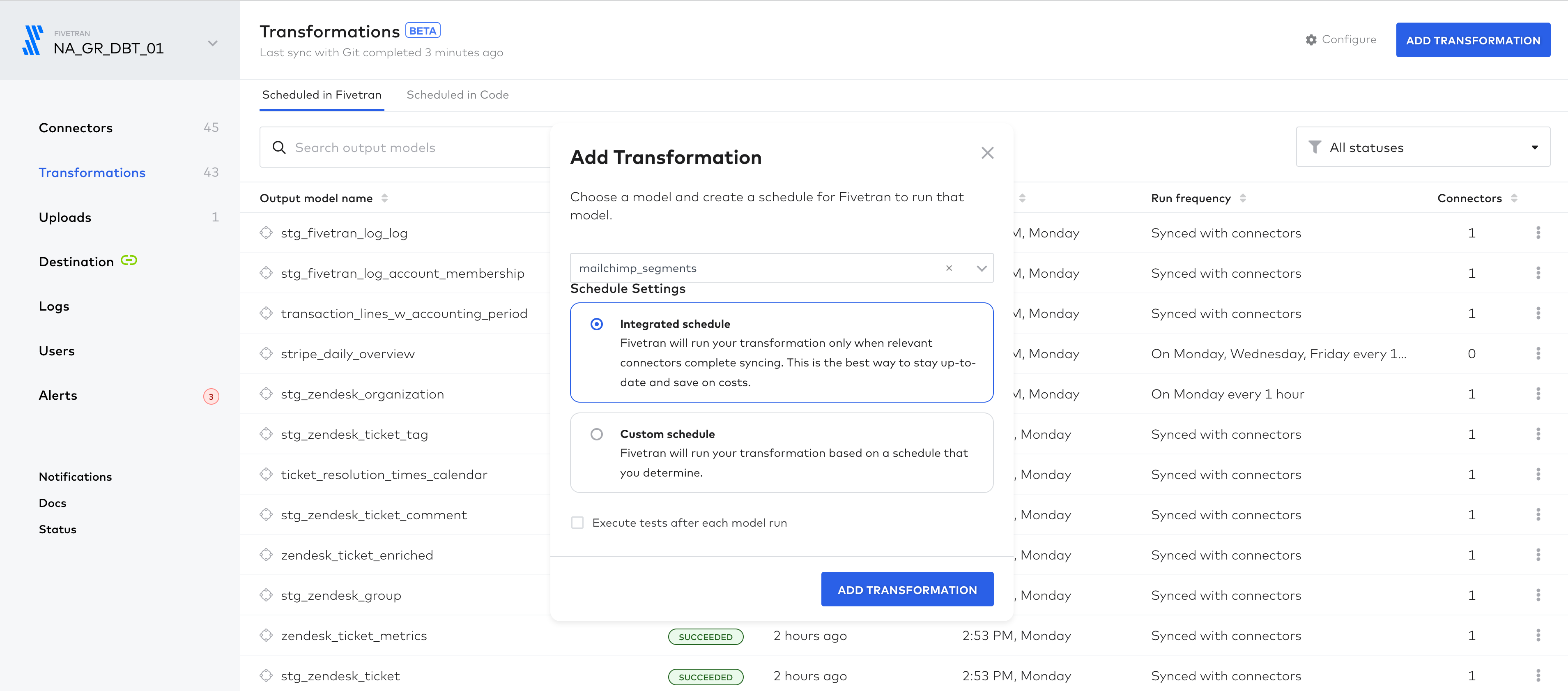Open row menu for zendesk_ticket_enriched
Screen dimensions: 1568x691
(1538, 555)
